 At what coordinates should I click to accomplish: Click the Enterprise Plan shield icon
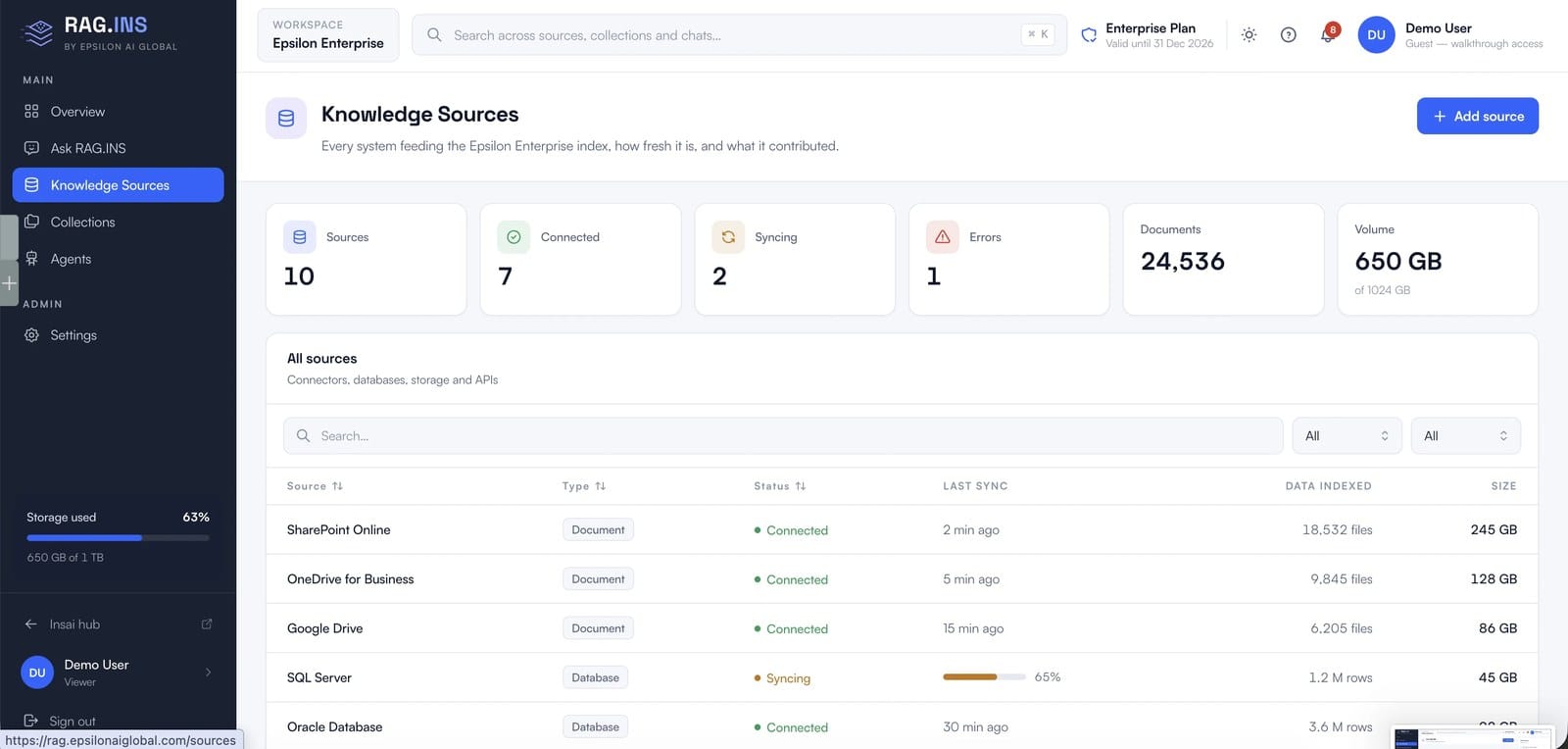1089,35
